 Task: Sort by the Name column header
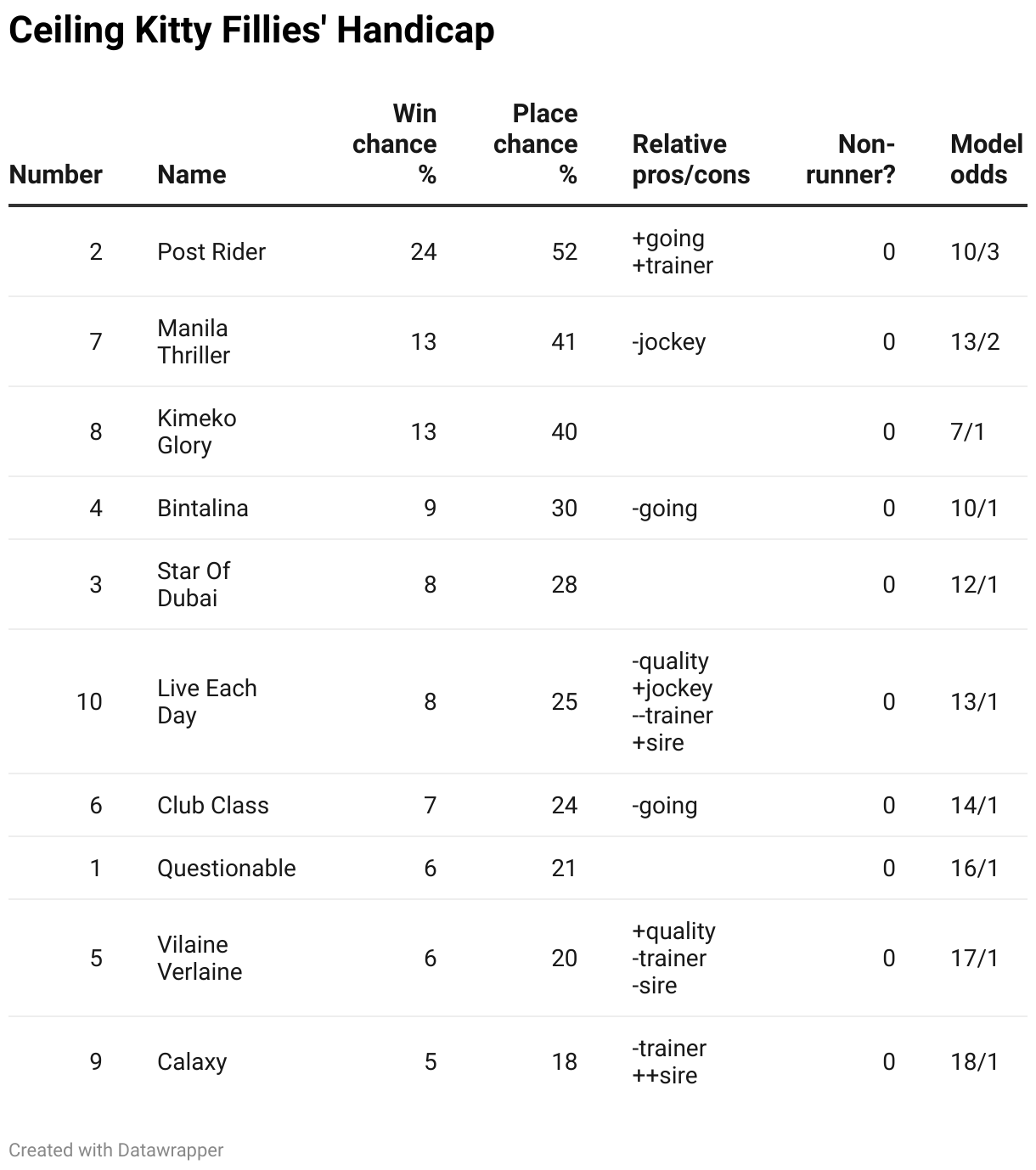click(x=192, y=174)
